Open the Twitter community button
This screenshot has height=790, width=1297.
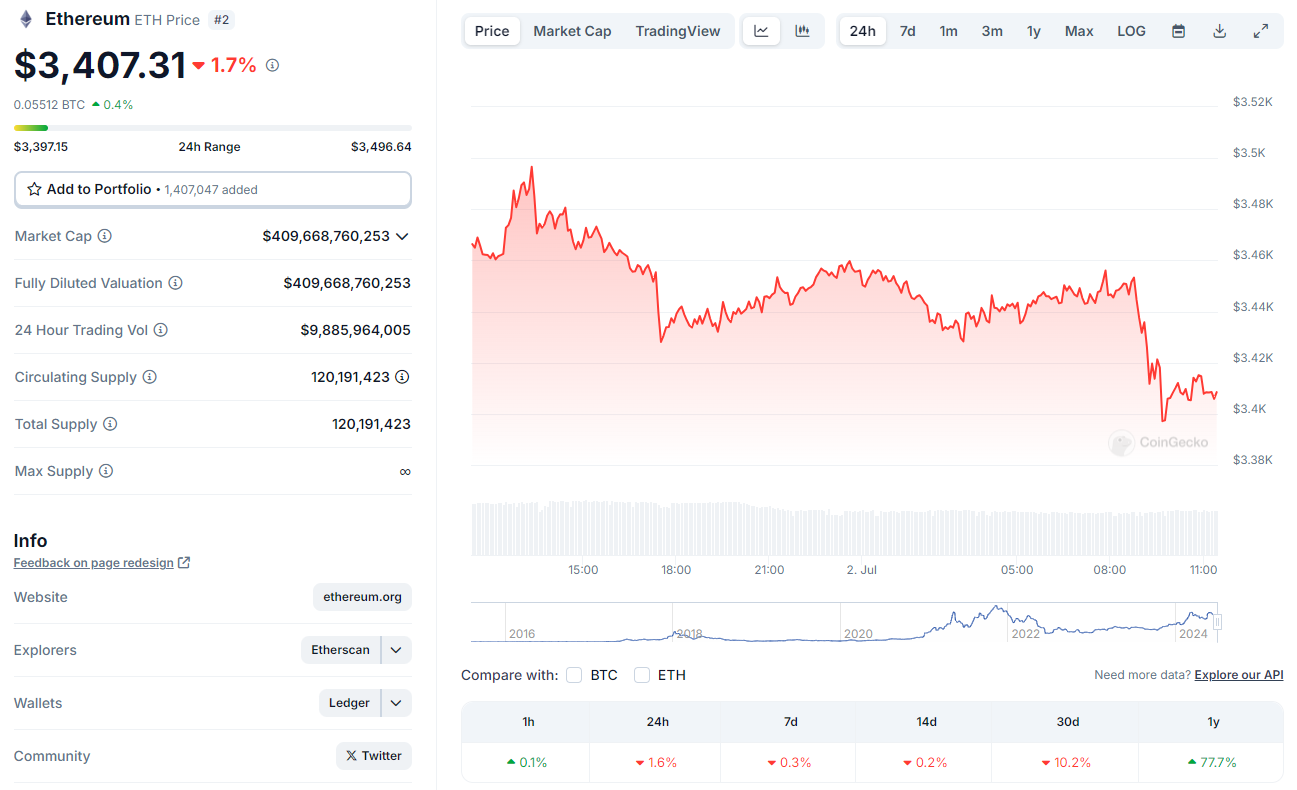(373, 756)
